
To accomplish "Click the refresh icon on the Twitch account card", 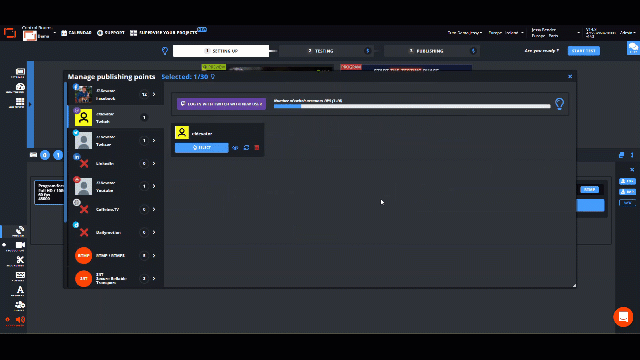I will pos(247,147).
